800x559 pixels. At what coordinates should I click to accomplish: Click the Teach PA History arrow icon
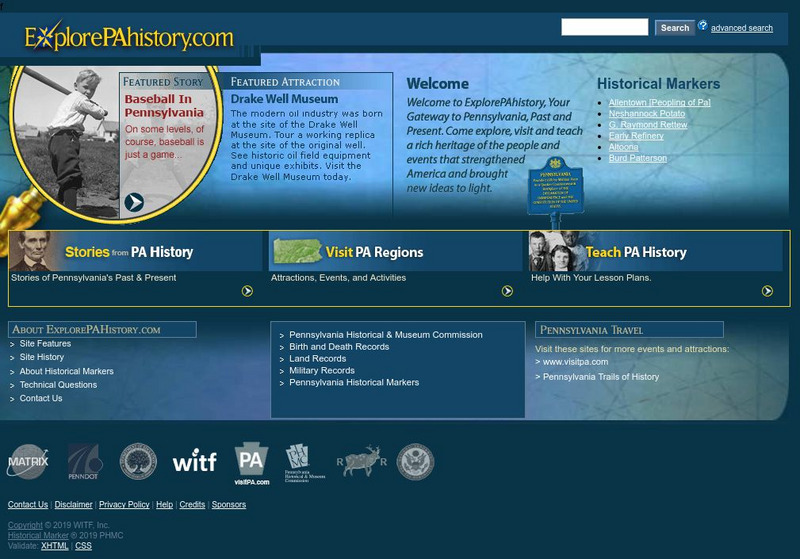[x=767, y=291]
